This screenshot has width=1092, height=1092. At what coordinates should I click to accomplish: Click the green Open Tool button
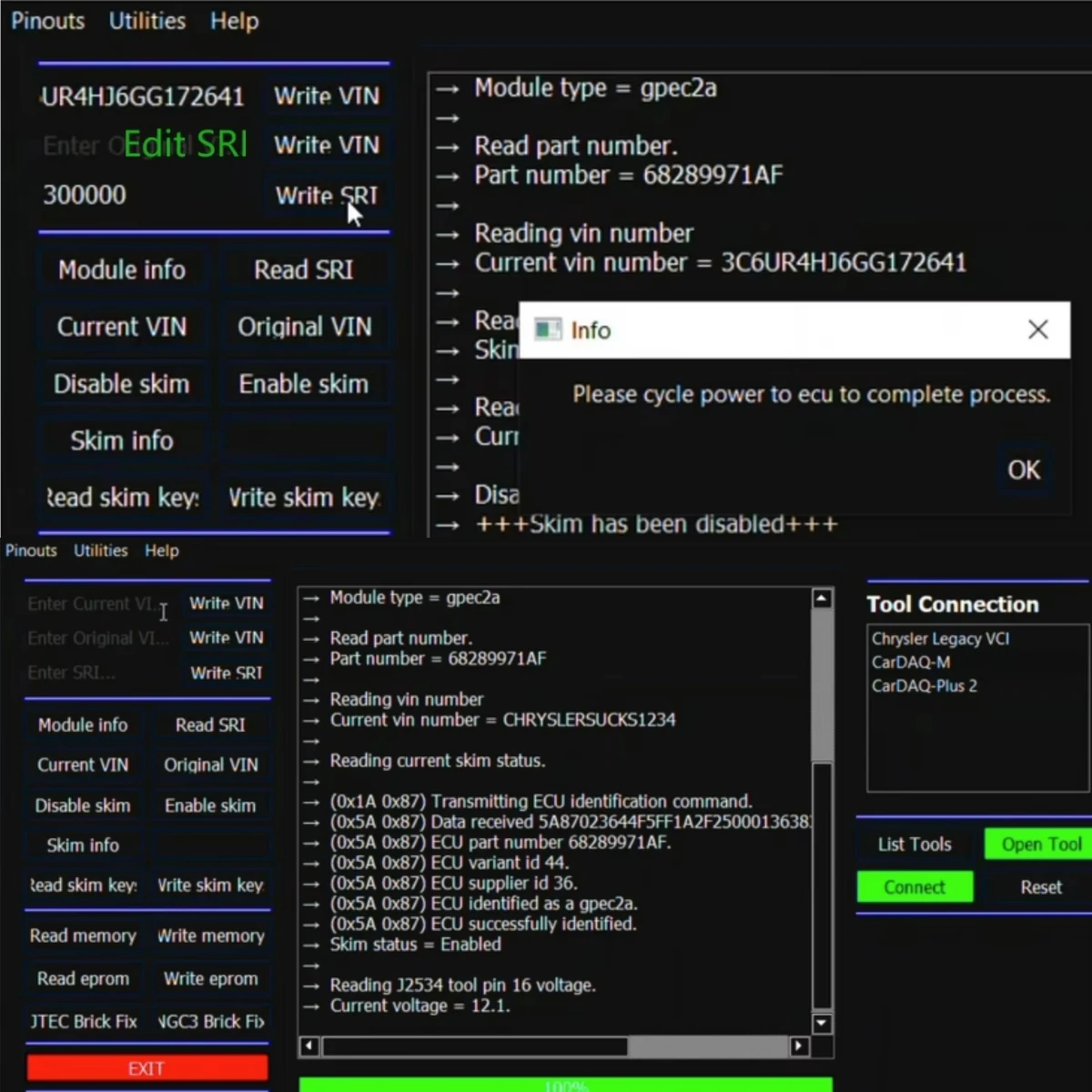[x=1040, y=844]
